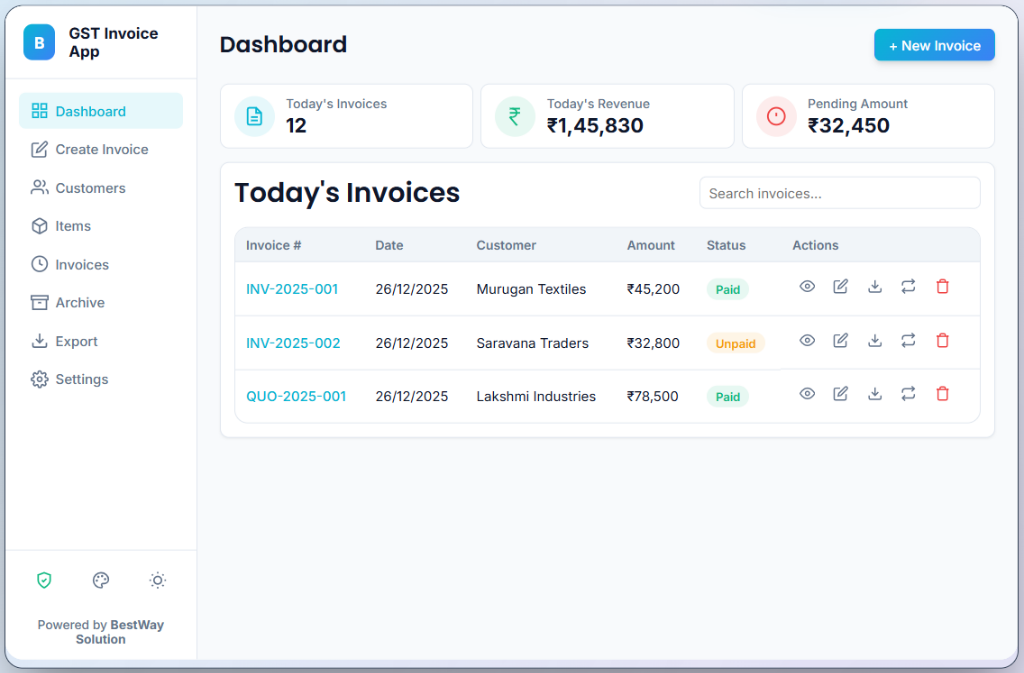1024x673 pixels.
Task: Open the color palette theme icon
Action: (x=101, y=580)
